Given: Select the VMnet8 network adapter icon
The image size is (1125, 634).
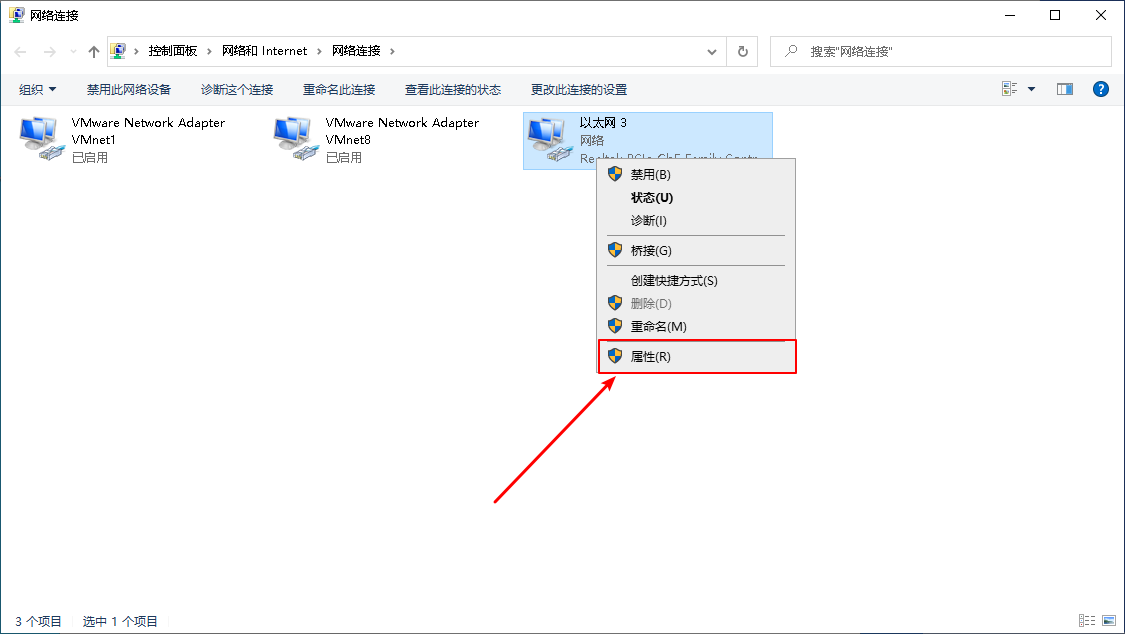Looking at the screenshot, I should pos(295,139).
